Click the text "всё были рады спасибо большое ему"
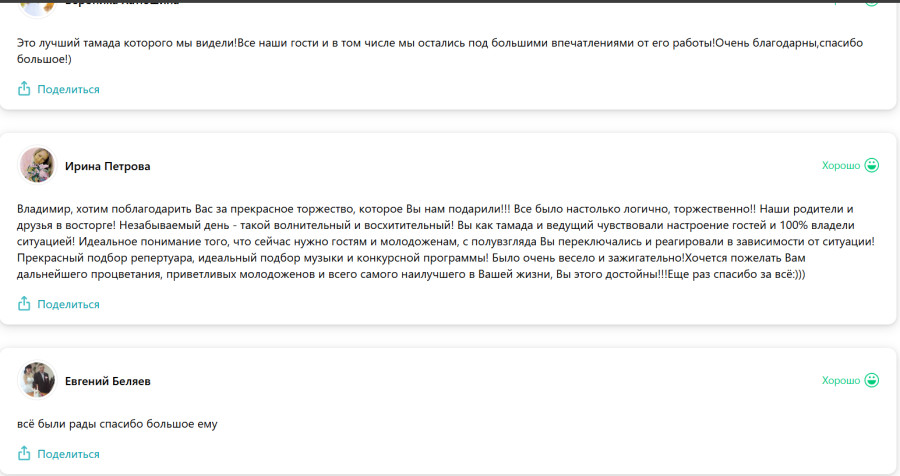900x476 pixels. (x=117, y=423)
